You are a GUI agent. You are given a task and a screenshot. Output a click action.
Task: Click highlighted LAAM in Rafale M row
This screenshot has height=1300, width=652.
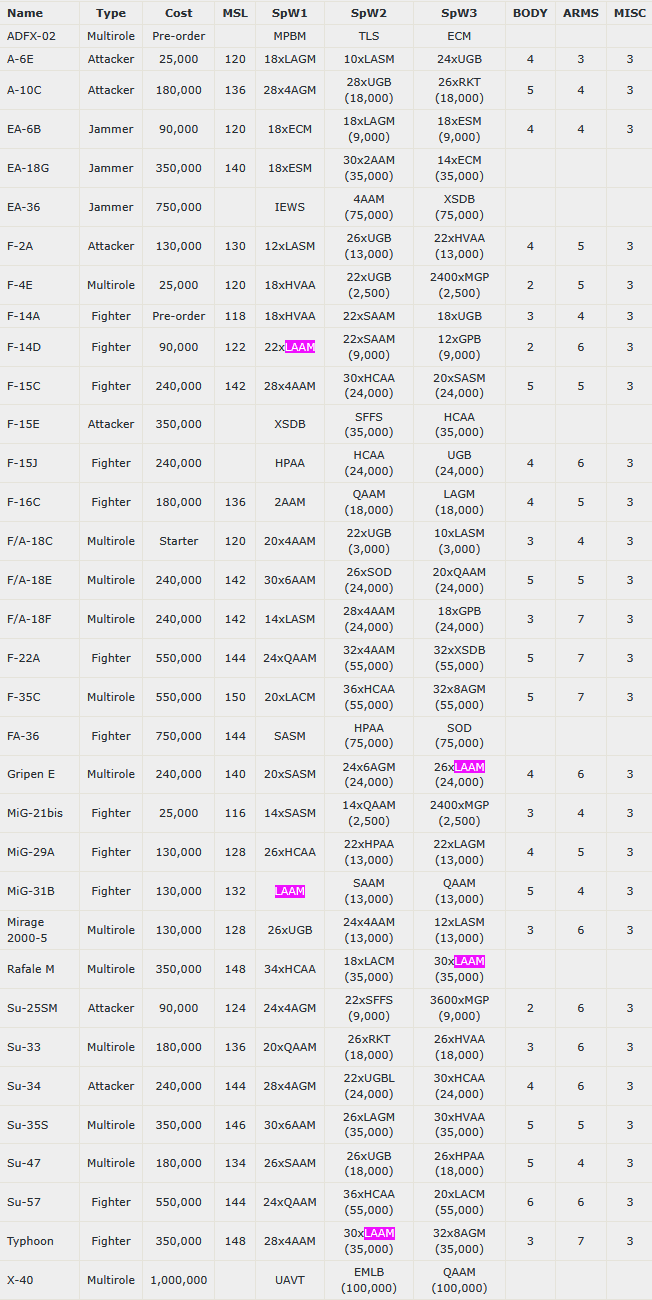point(469,962)
